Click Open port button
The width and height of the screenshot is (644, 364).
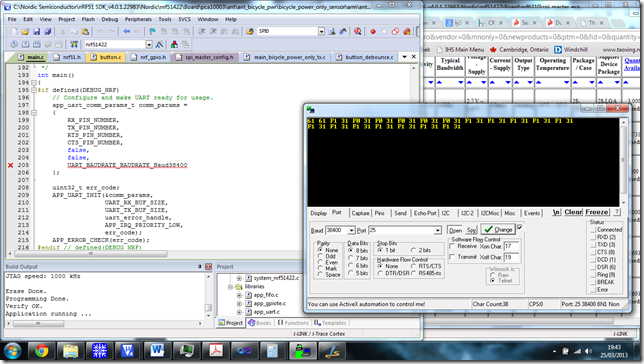pyautogui.click(x=455, y=230)
